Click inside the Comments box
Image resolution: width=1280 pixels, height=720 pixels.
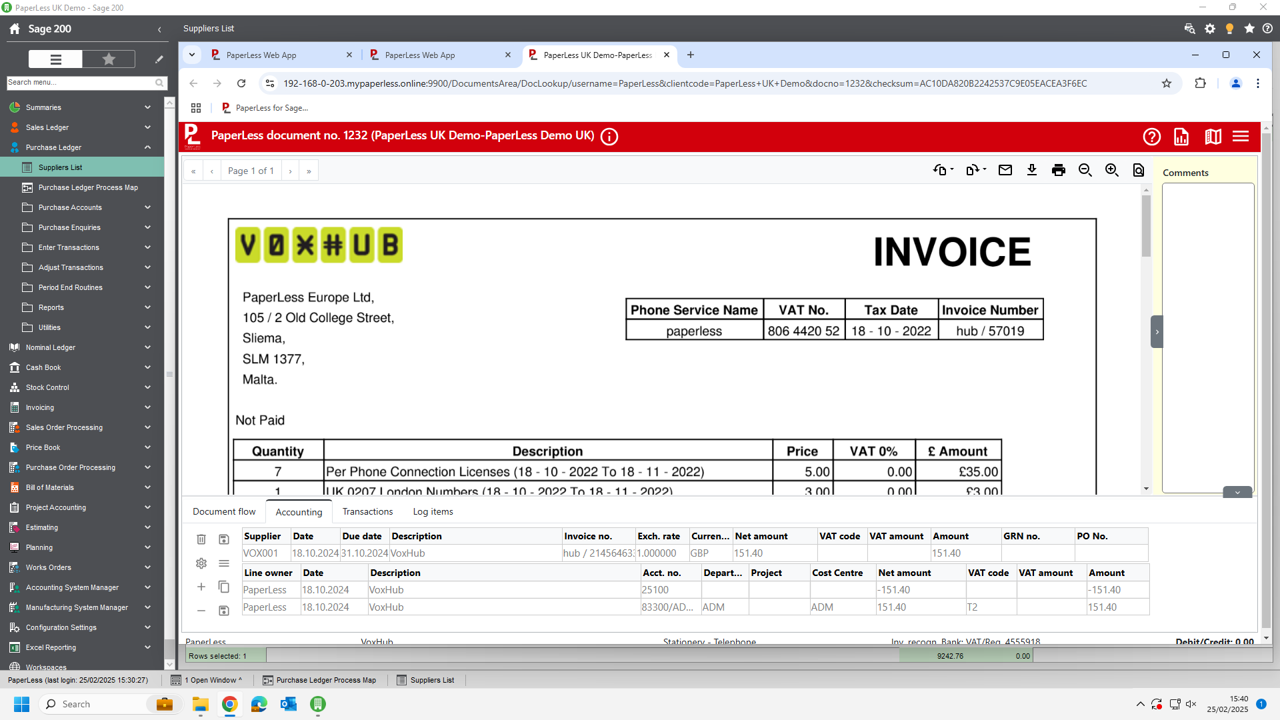(1205, 300)
